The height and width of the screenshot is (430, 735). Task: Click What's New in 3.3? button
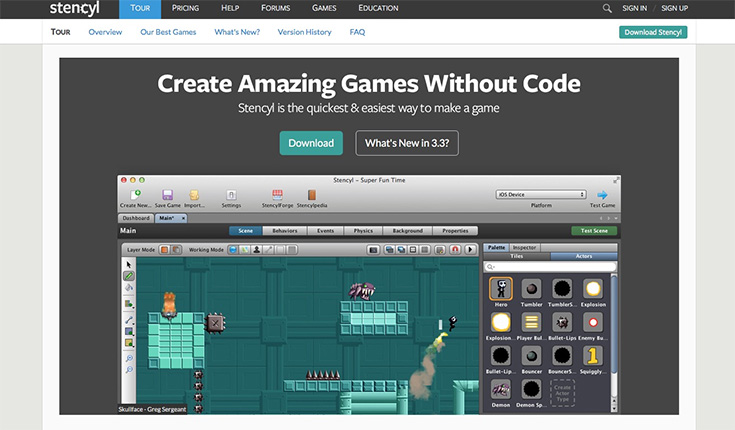click(407, 143)
